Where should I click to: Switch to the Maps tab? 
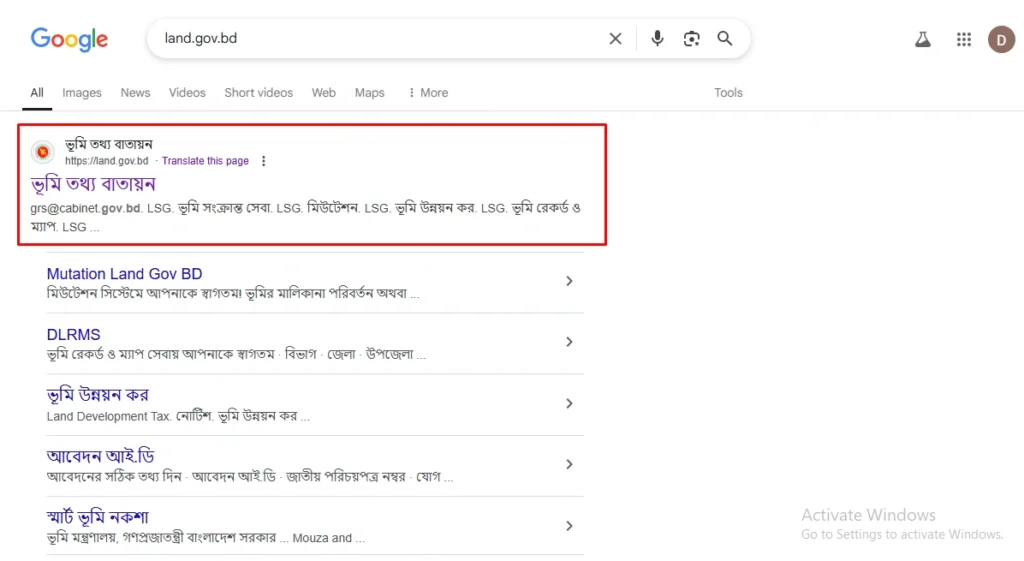tap(370, 93)
